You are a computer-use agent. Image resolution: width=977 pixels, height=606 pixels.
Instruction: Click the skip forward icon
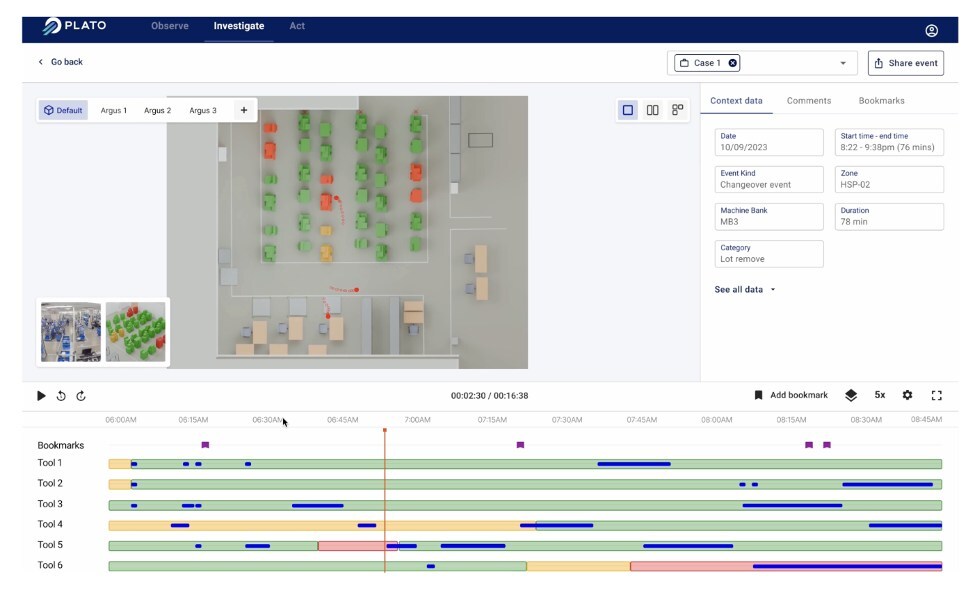click(x=81, y=395)
